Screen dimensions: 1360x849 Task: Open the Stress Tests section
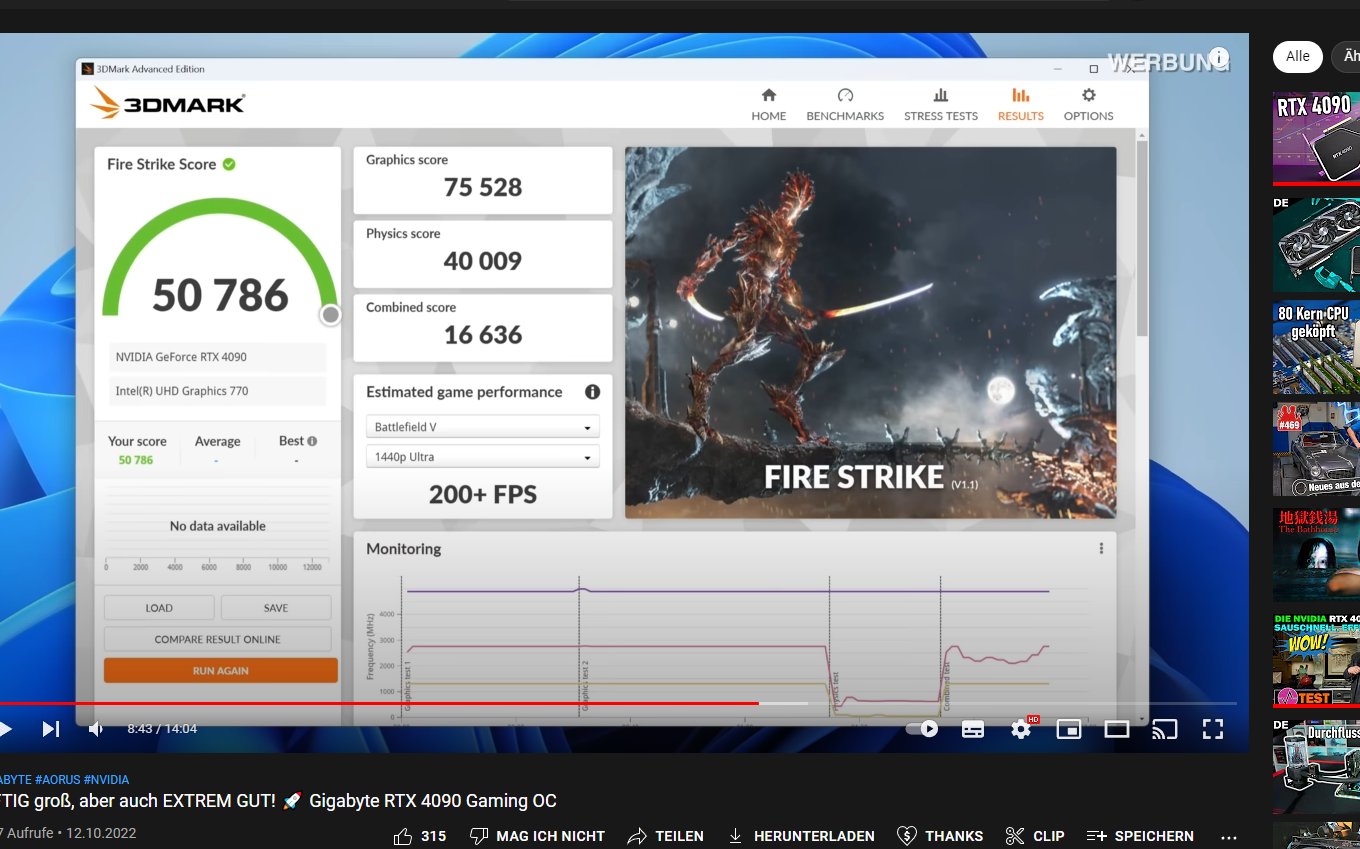coord(940,105)
